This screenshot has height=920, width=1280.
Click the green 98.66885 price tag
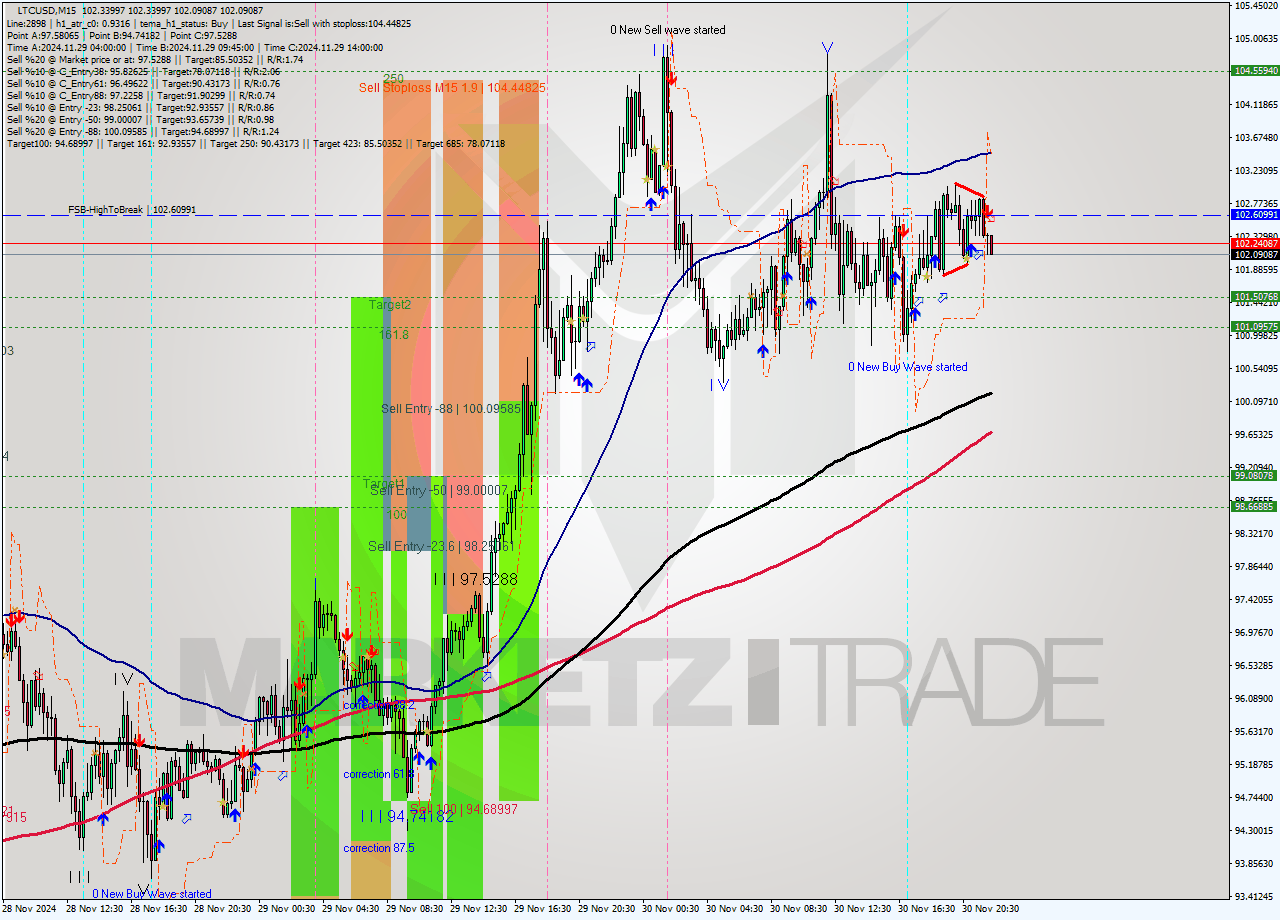pos(1254,507)
